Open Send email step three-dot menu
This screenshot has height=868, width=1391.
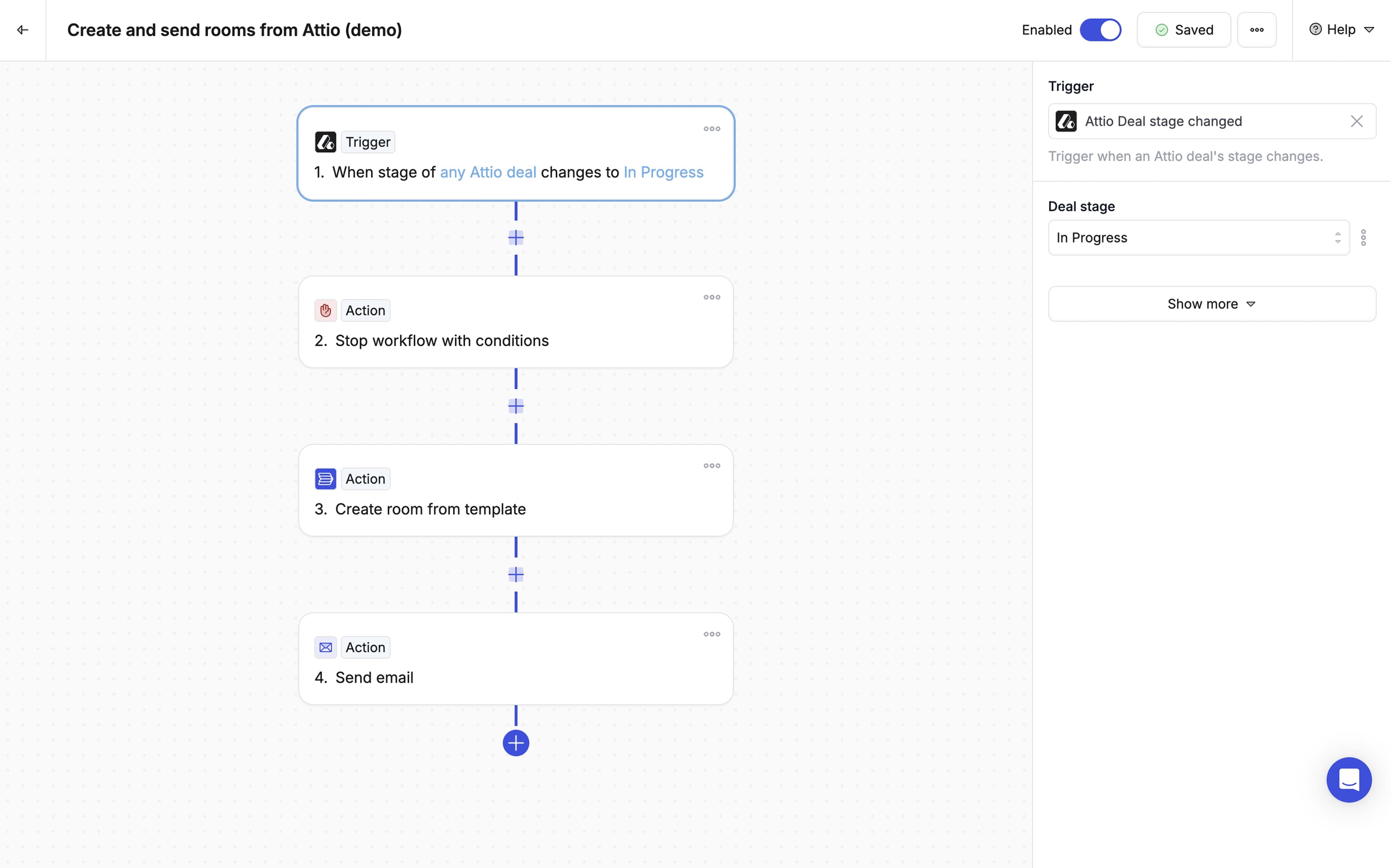point(711,635)
